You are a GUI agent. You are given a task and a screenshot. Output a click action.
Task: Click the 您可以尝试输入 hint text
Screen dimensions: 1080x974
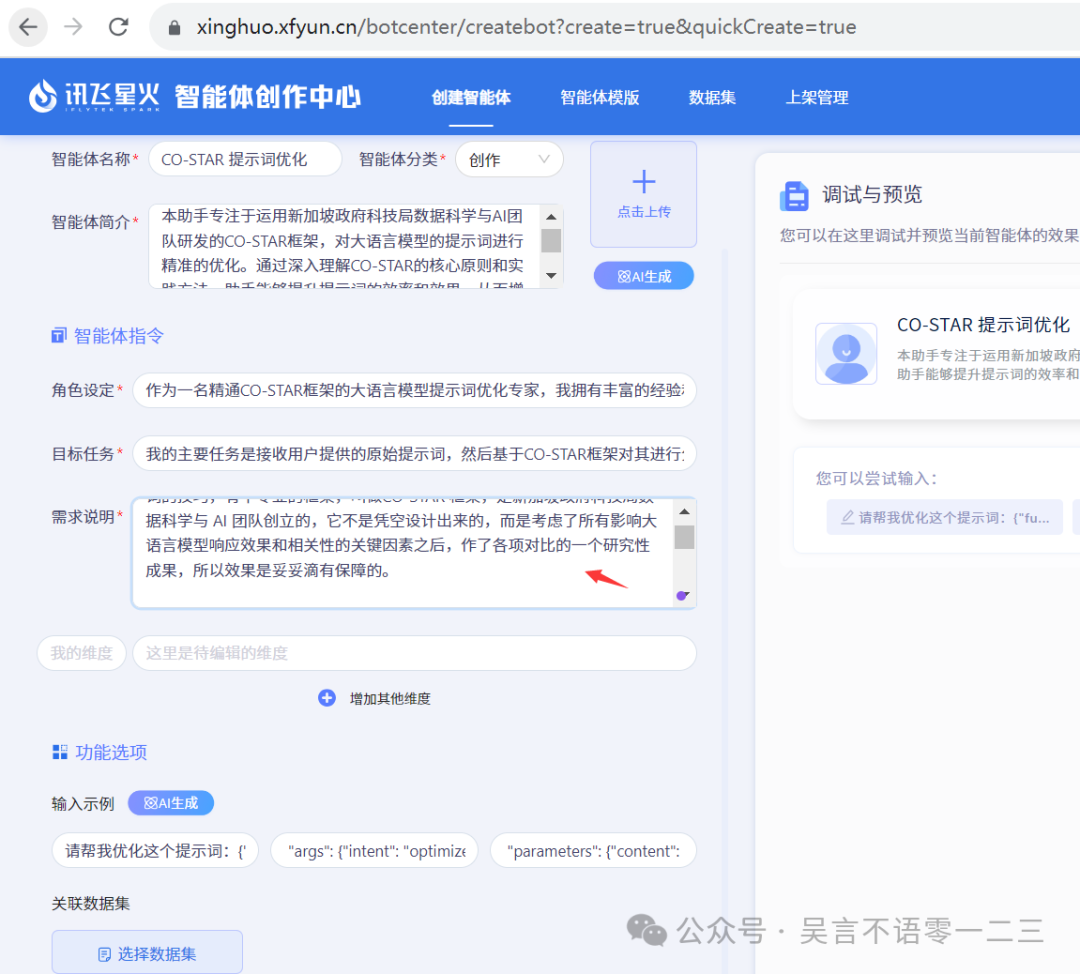pos(876,479)
